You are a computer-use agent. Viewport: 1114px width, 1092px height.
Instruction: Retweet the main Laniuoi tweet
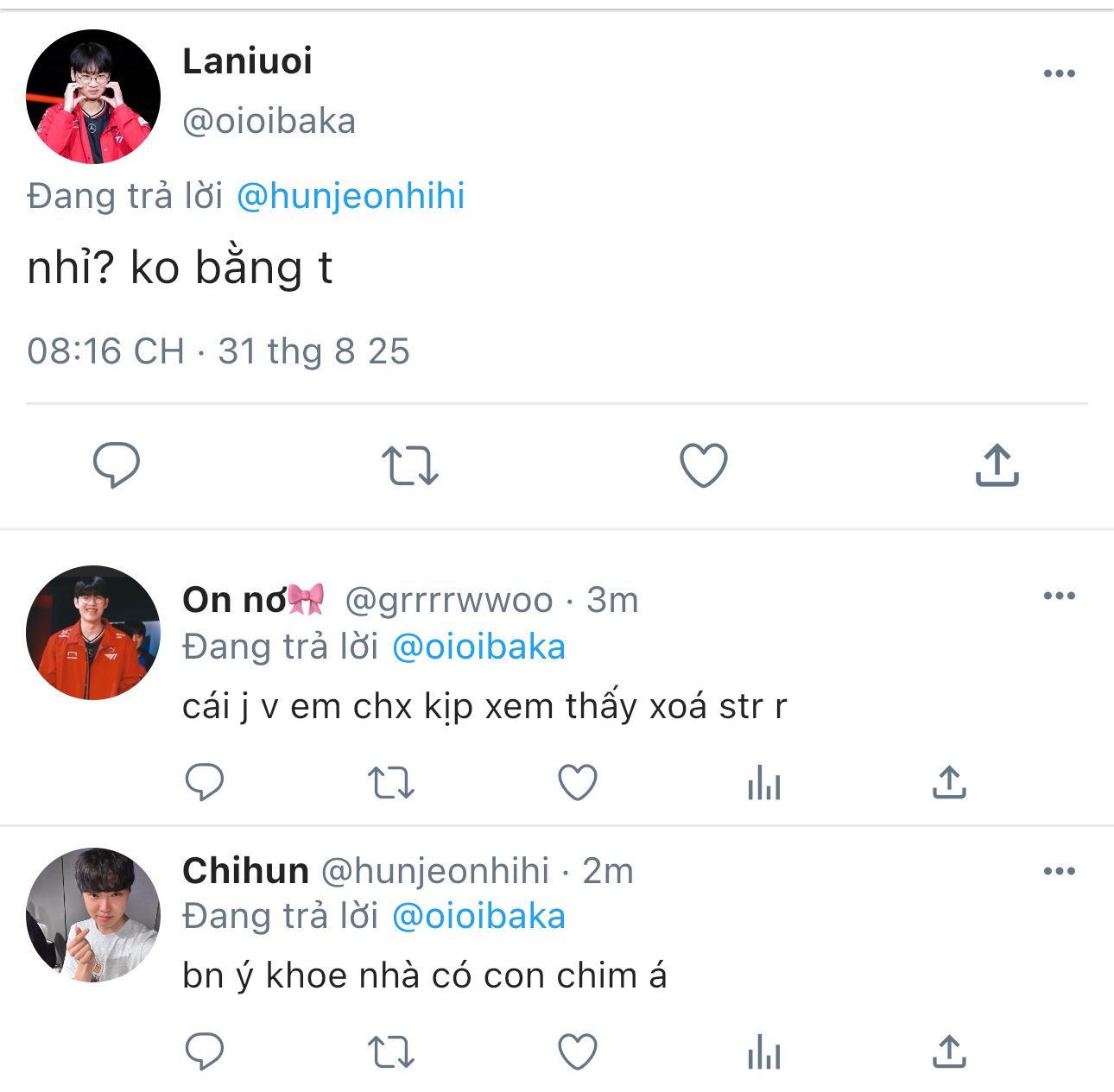(409, 465)
